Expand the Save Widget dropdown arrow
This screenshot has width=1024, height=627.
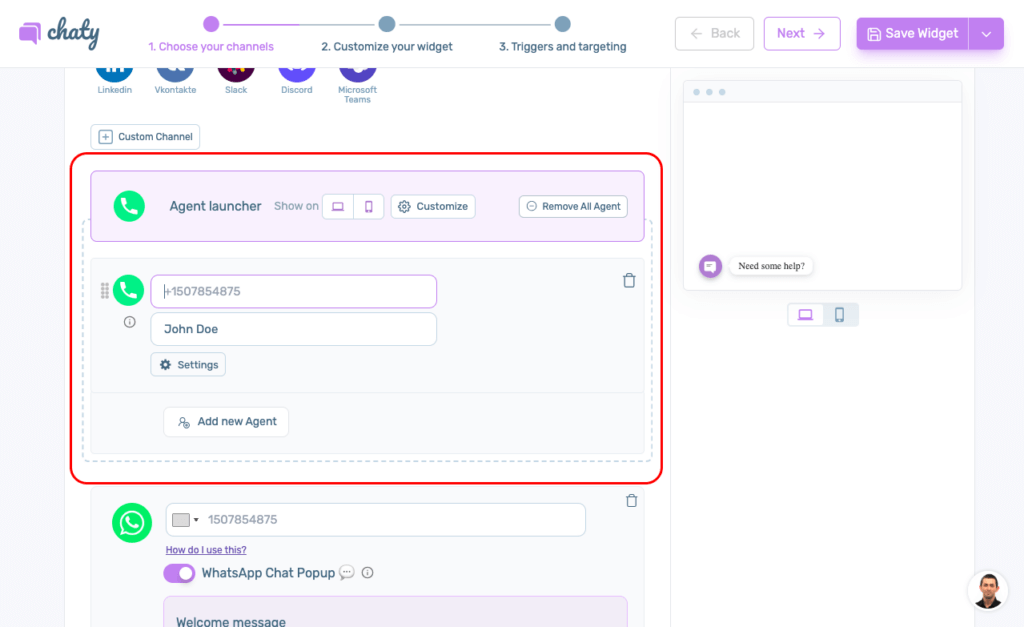tap(986, 34)
